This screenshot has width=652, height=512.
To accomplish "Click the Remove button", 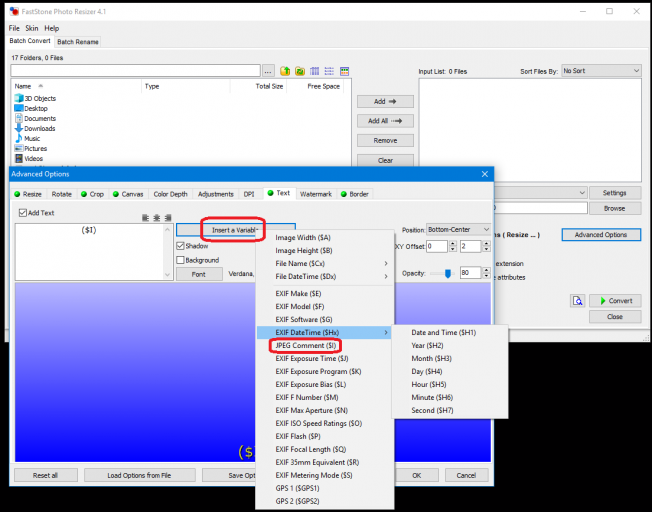I will pos(385,141).
